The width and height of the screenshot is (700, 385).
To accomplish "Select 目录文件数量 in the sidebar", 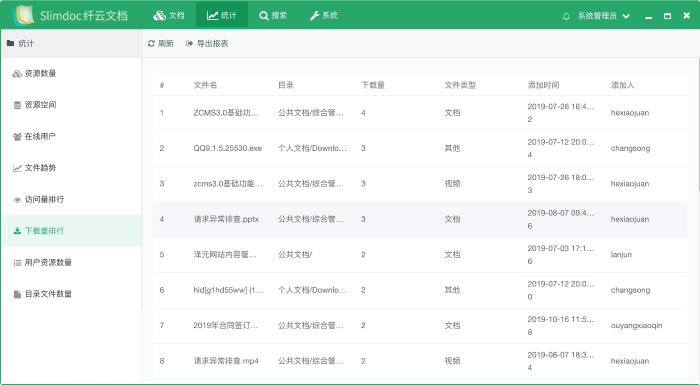I will point(71,294).
